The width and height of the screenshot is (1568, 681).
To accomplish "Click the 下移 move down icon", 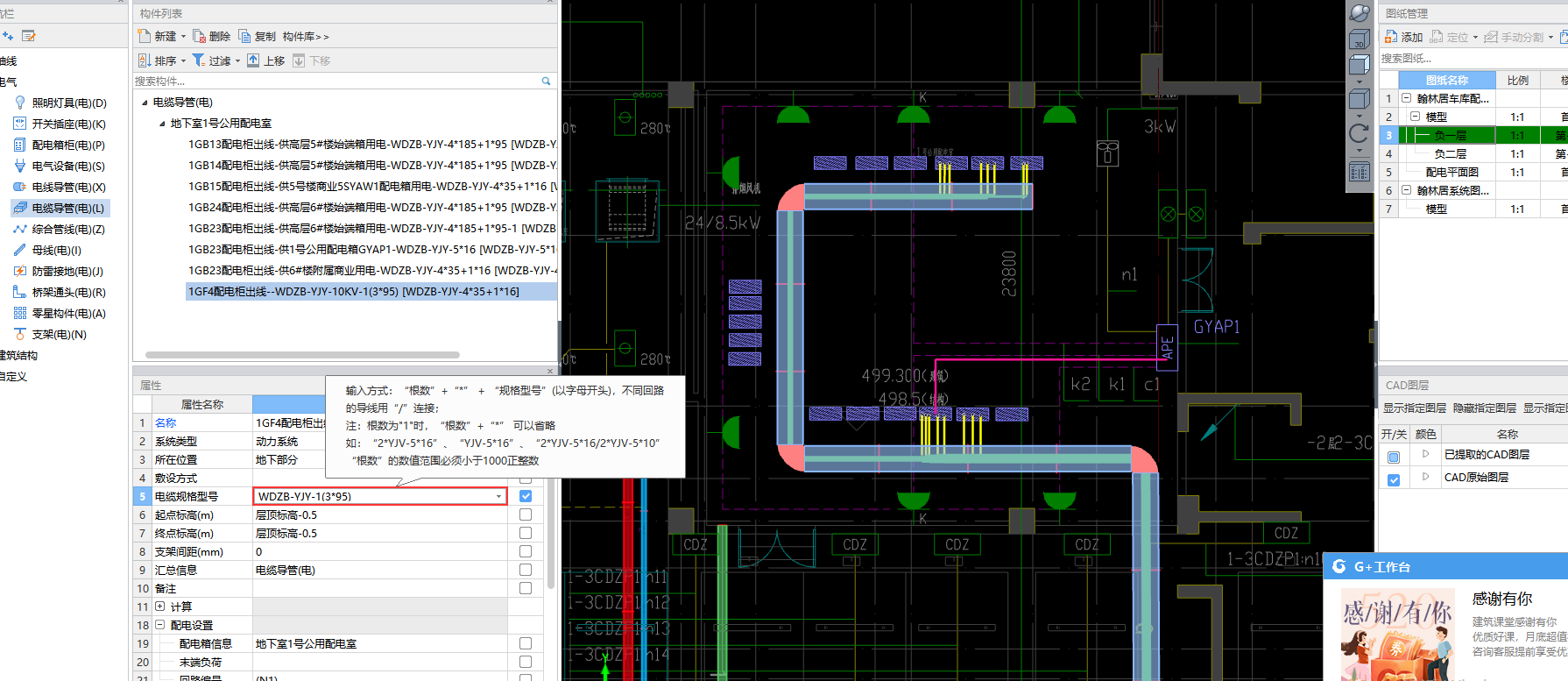I will [299, 60].
